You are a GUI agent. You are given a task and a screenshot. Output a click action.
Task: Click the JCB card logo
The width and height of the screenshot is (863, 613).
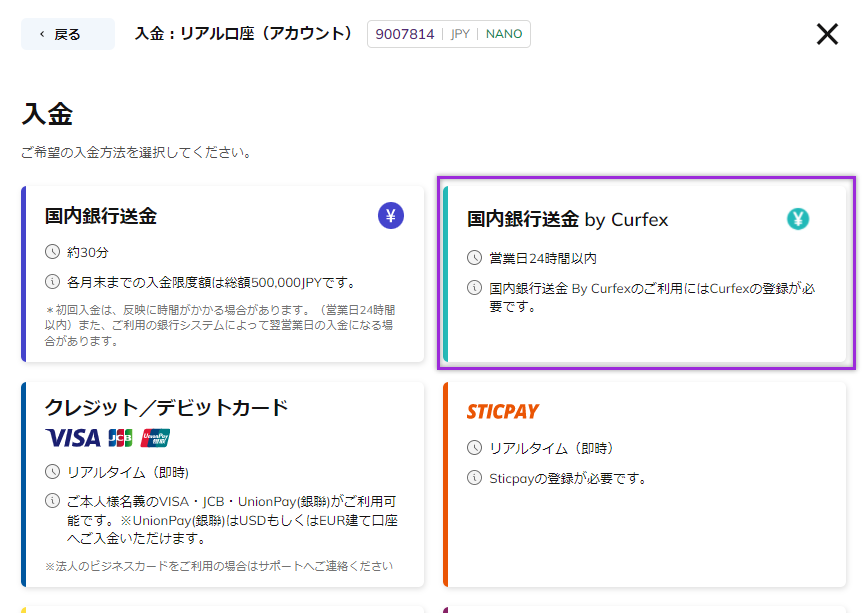point(121,438)
